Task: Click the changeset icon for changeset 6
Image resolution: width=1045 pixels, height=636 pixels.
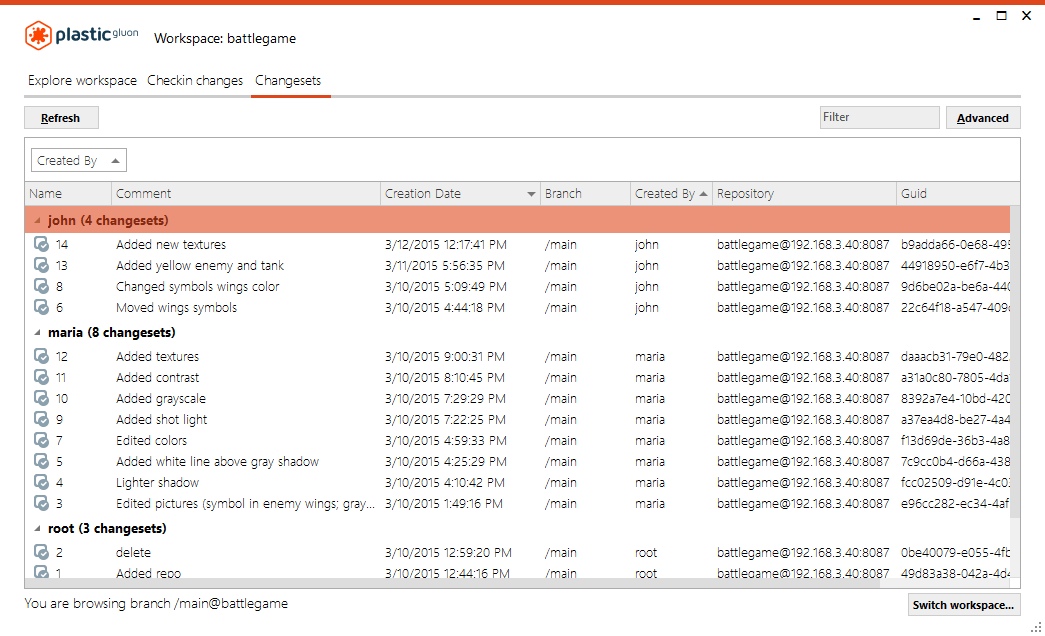Action: pyautogui.click(x=41, y=307)
